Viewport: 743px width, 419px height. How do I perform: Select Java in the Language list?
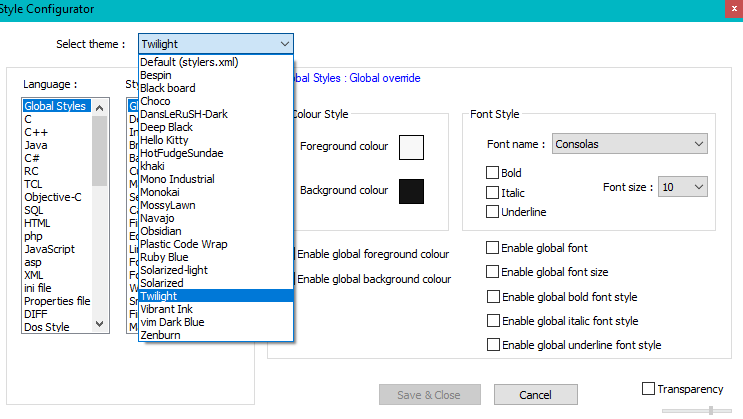click(36, 145)
